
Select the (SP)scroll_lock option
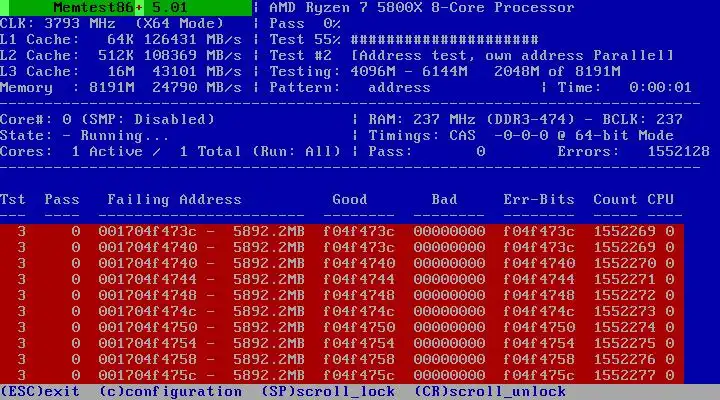click(x=328, y=392)
